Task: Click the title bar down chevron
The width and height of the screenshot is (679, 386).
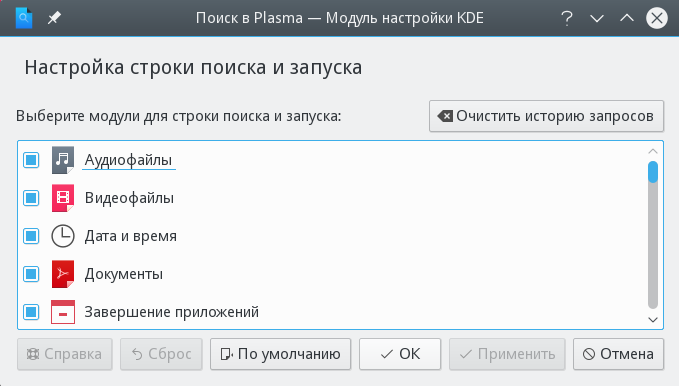Action: (x=597, y=18)
